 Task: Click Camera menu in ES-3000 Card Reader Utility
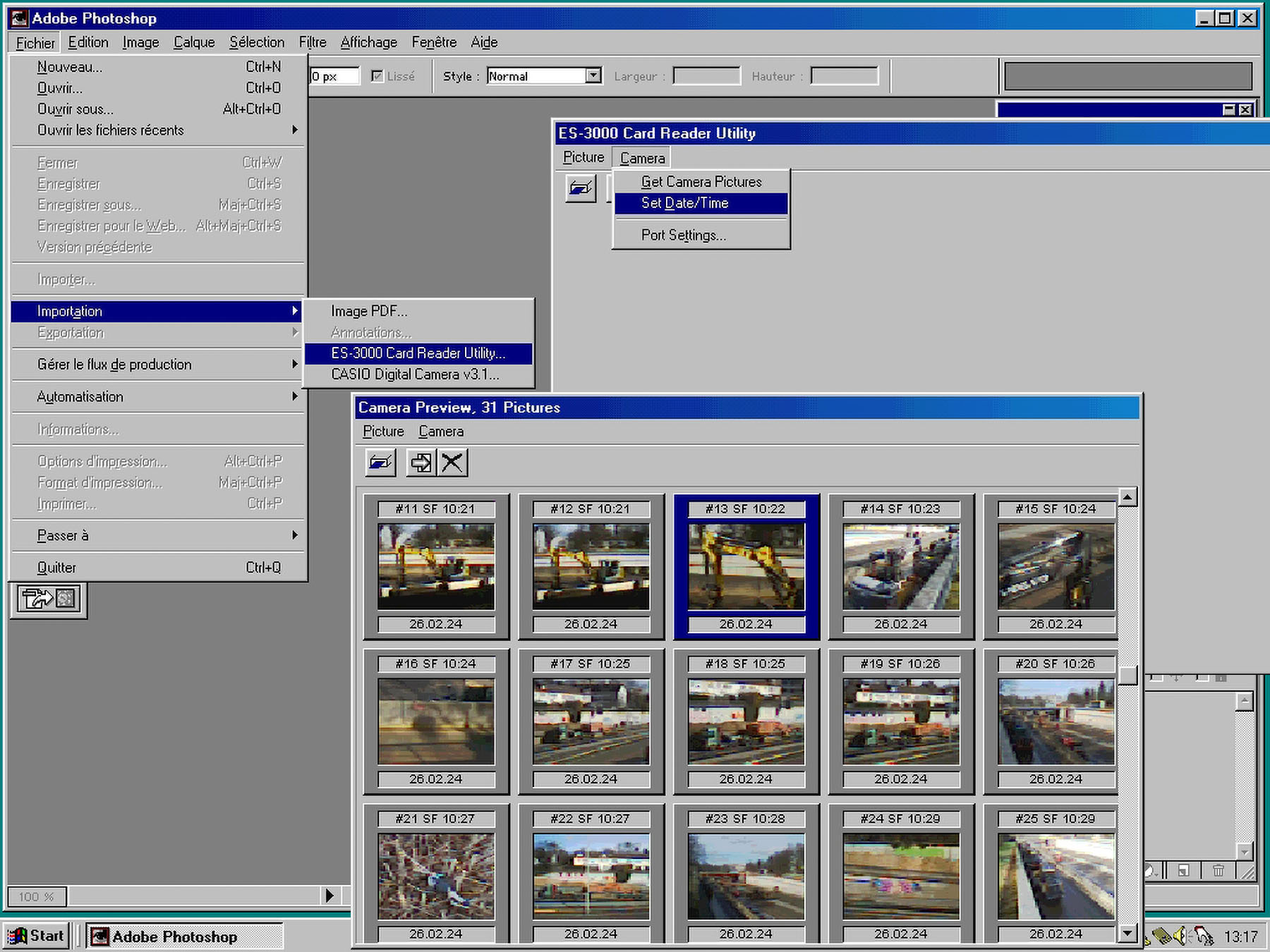click(642, 158)
